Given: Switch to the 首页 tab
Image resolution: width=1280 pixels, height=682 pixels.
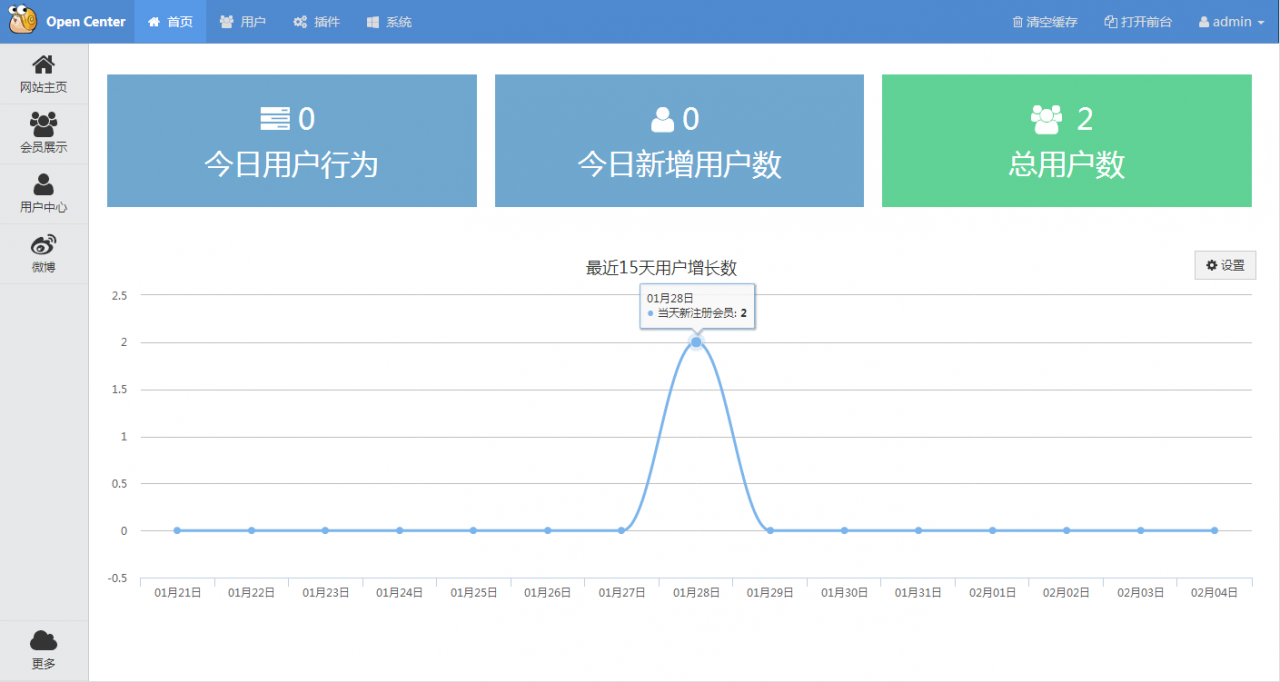Looking at the screenshot, I should [169, 21].
